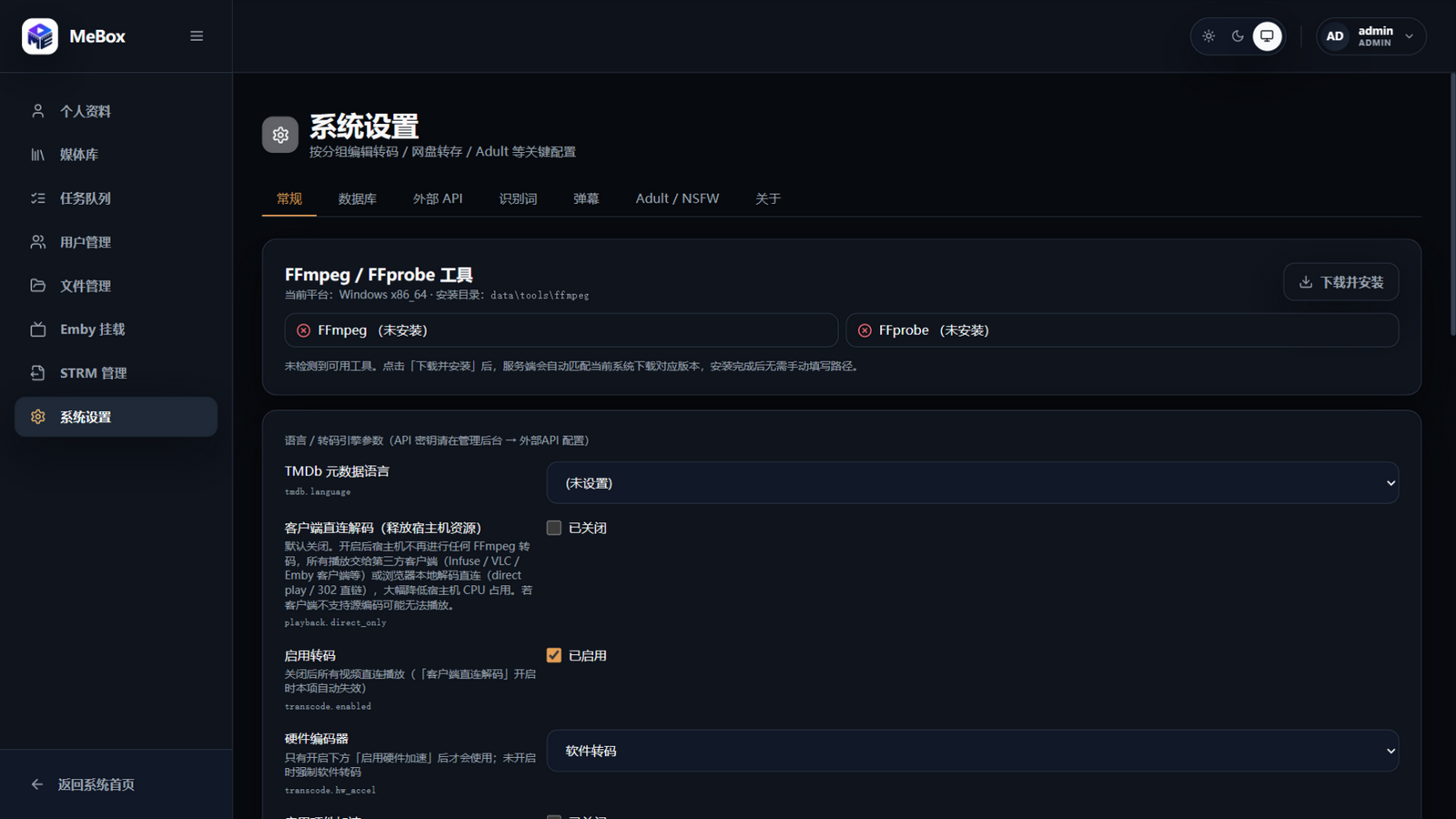Viewport: 1456px width, 819px height.
Task: Open TMDb 元数据语言 dropdown
Action: click(972, 483)
